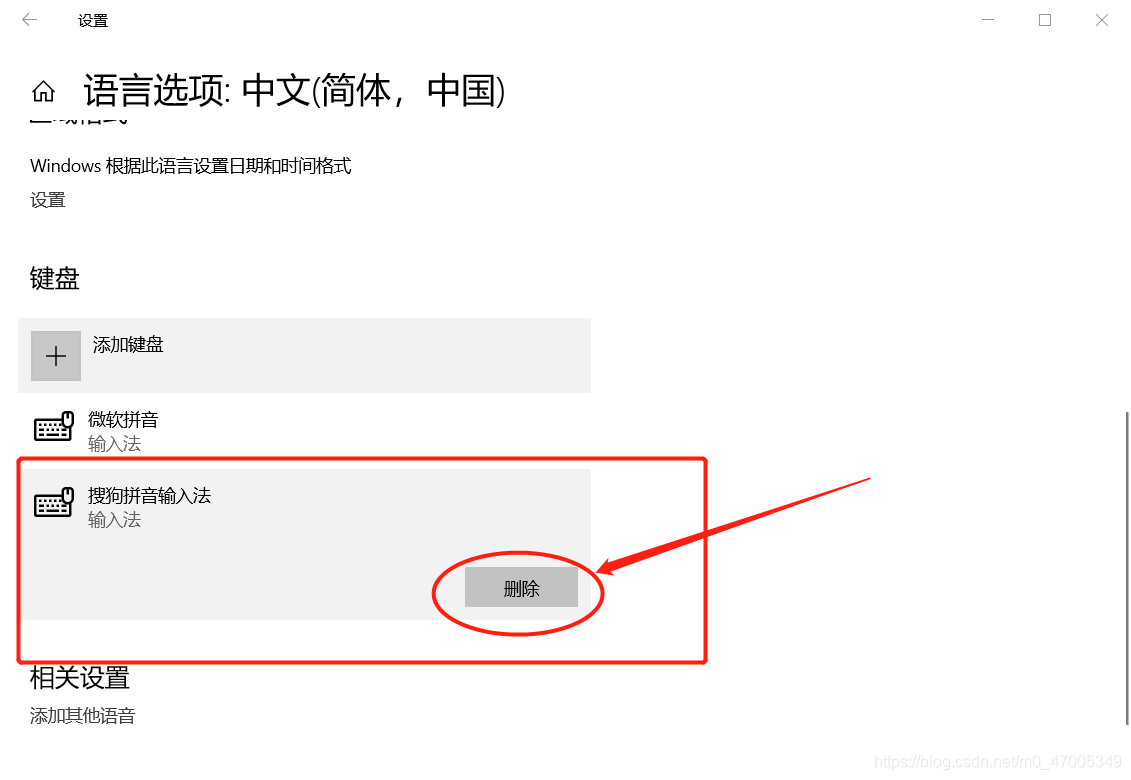Click the 相关设置 heading

(x=79, y=678)
